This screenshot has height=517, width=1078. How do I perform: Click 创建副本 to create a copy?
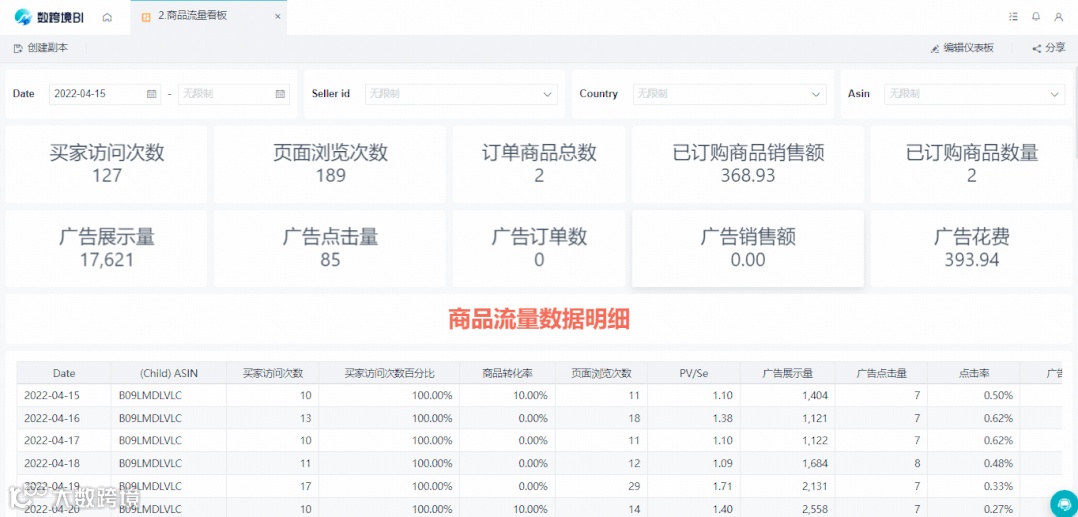click(x=41, y=48)
